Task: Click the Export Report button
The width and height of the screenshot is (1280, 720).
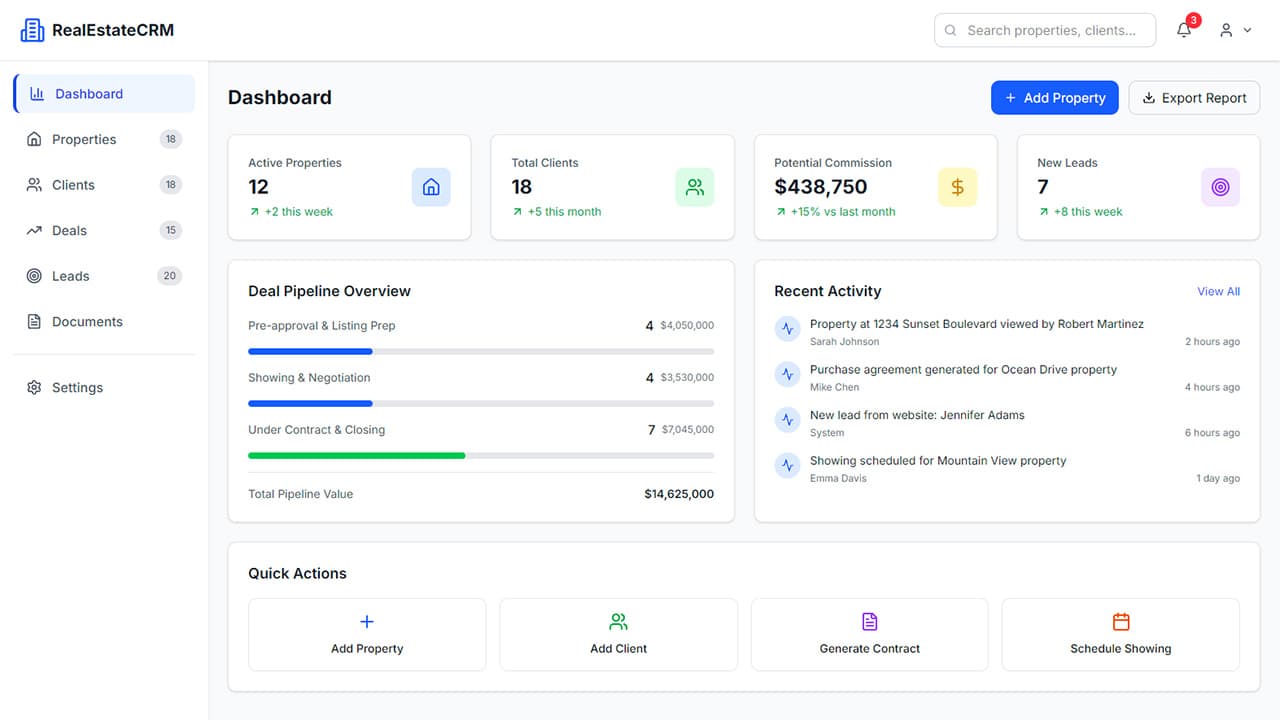Action: (1194, 97)
